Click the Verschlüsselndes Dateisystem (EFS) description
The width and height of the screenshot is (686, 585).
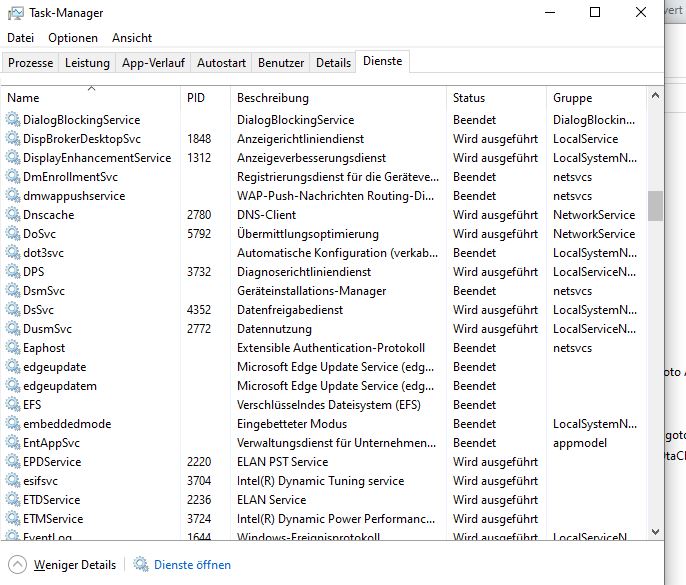click(329, 405)
